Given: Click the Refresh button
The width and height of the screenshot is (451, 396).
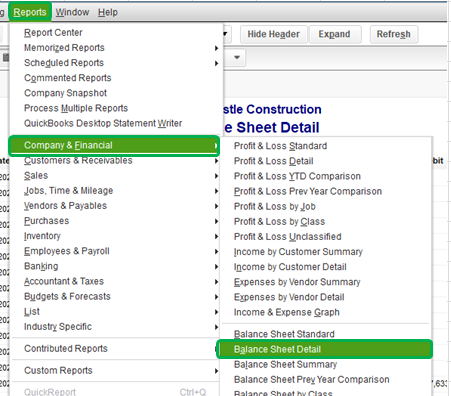Looking at the screenshot, I should click(x=393, y=34).
